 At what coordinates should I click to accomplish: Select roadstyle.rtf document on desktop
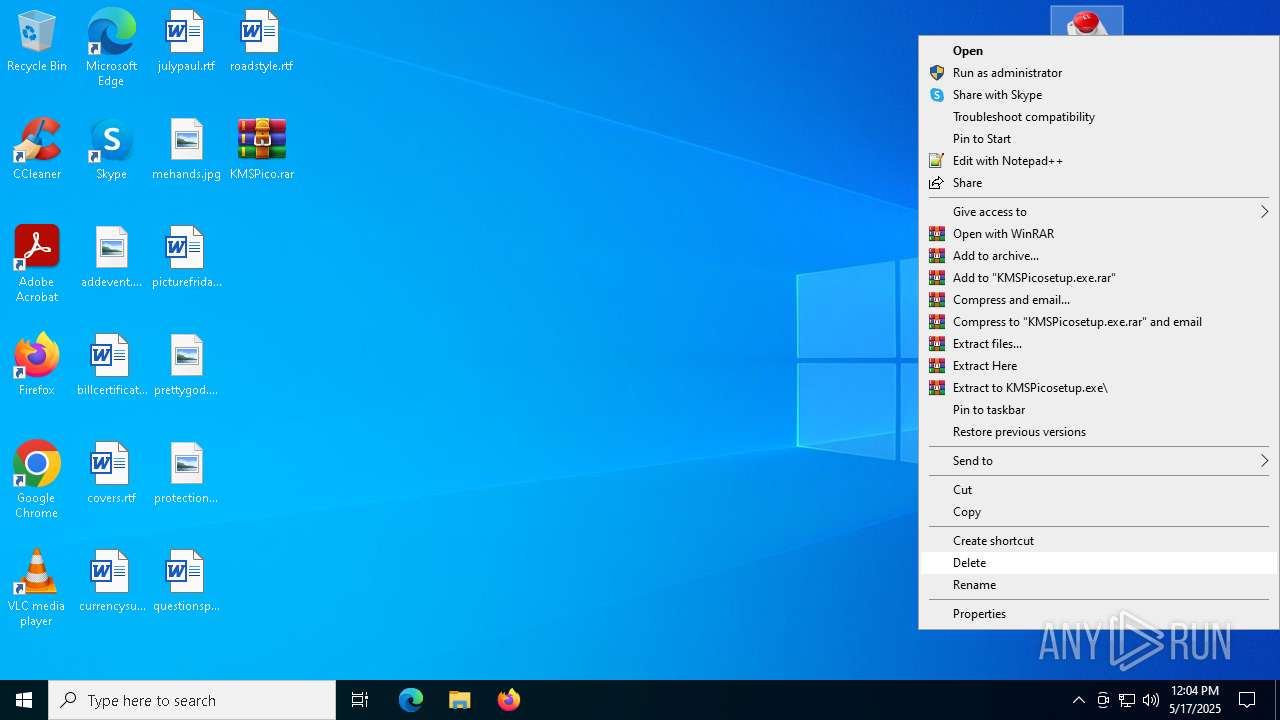point(261,42)
